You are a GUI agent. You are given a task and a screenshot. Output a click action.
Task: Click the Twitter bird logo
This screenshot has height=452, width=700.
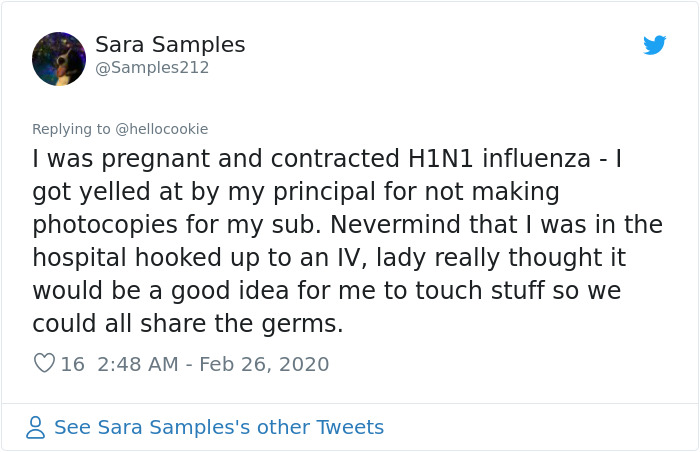click(655, 45)
